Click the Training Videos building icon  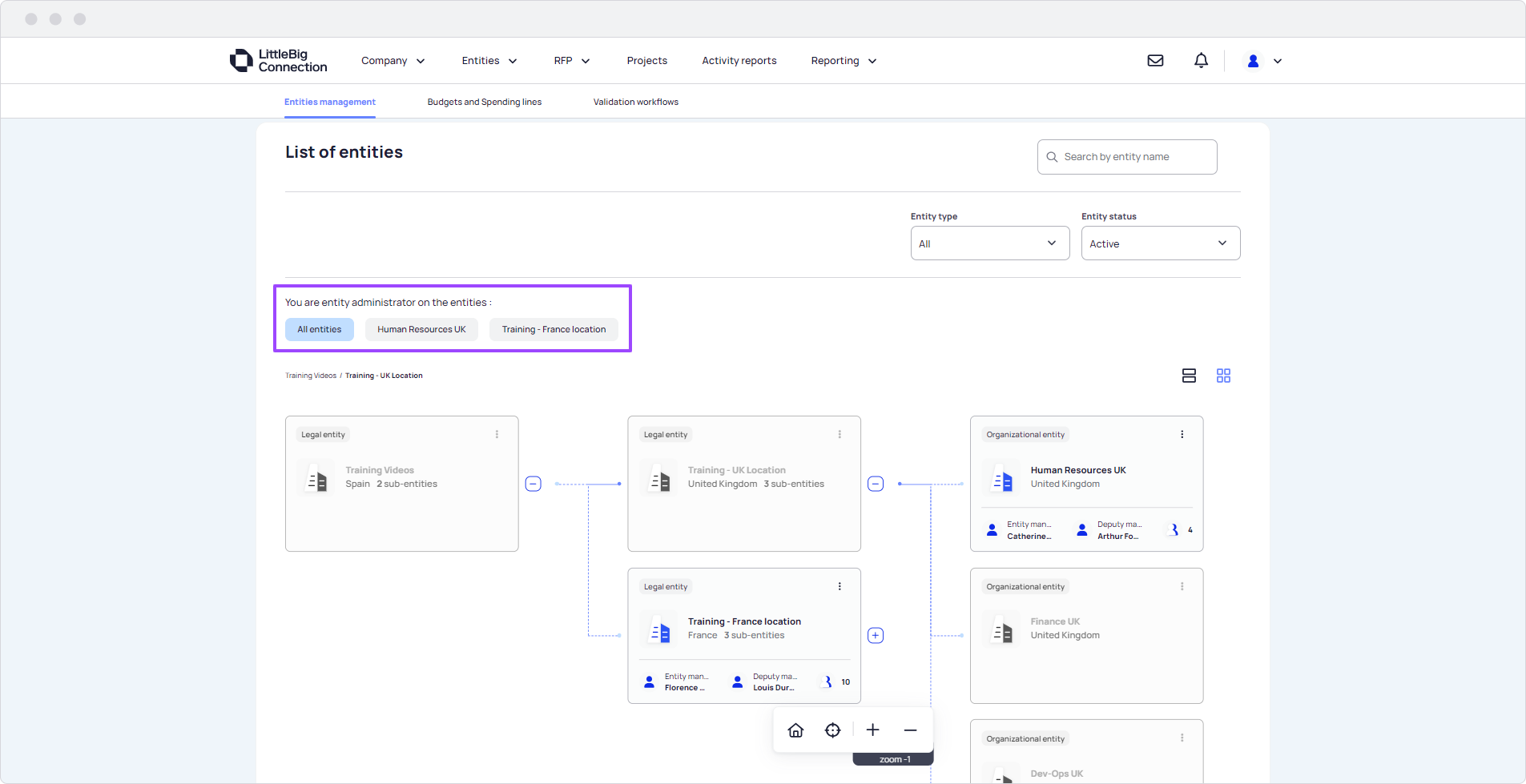pyautogui.click(x=316, y=478)
